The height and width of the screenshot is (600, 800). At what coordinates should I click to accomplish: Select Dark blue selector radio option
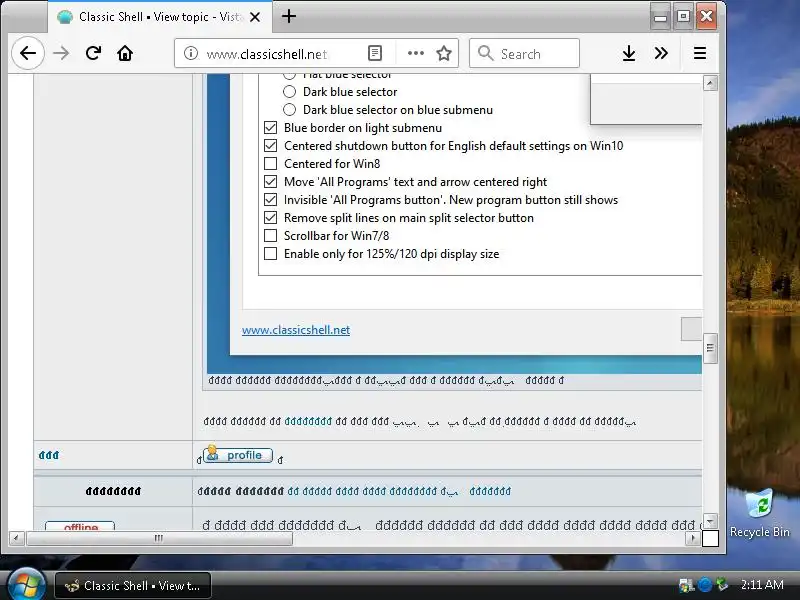point(289,92)
